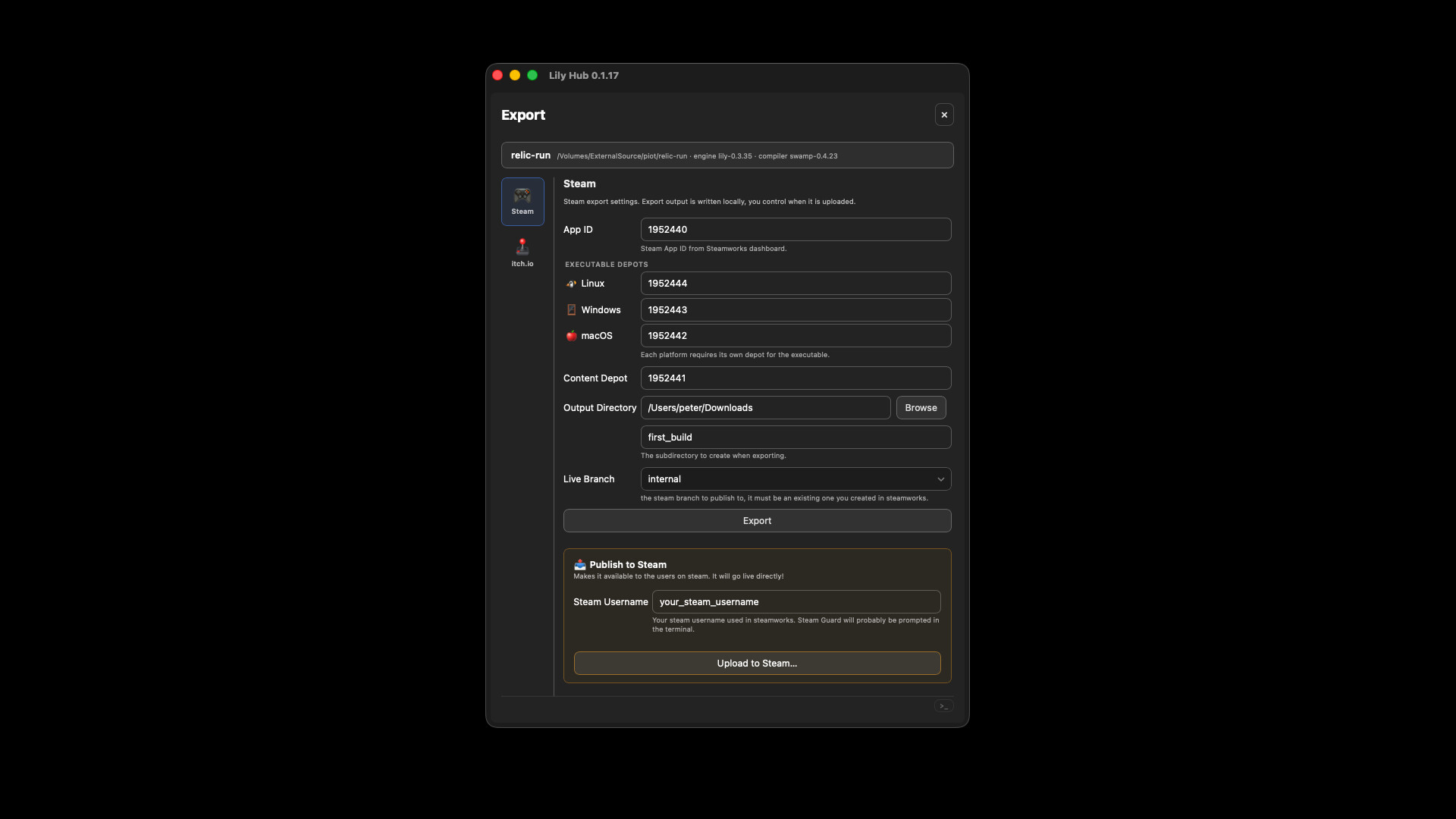Browse for an output directory

pyautogui.click(x=921, y=408)
